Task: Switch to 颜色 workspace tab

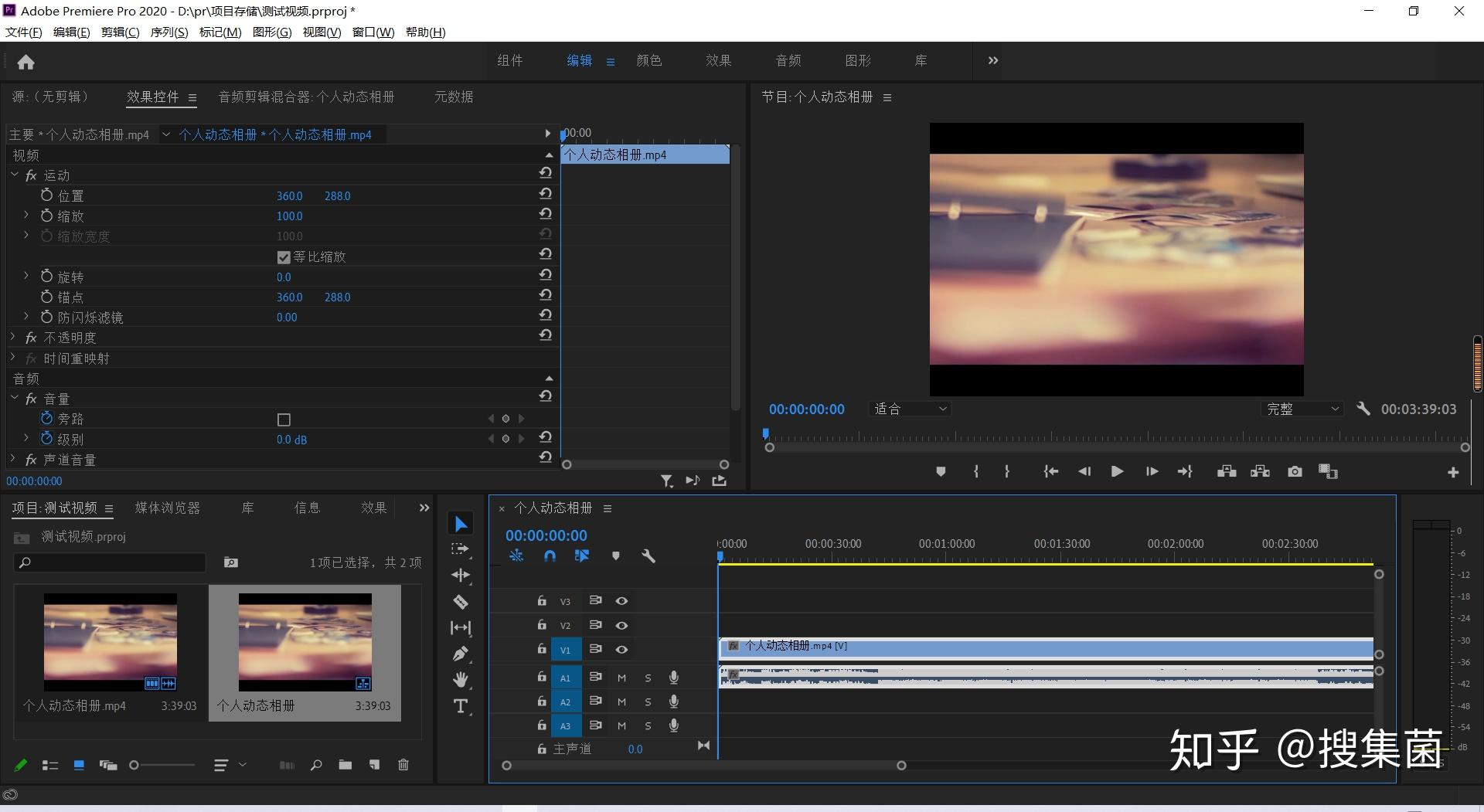Action: [x=649, y=60]
